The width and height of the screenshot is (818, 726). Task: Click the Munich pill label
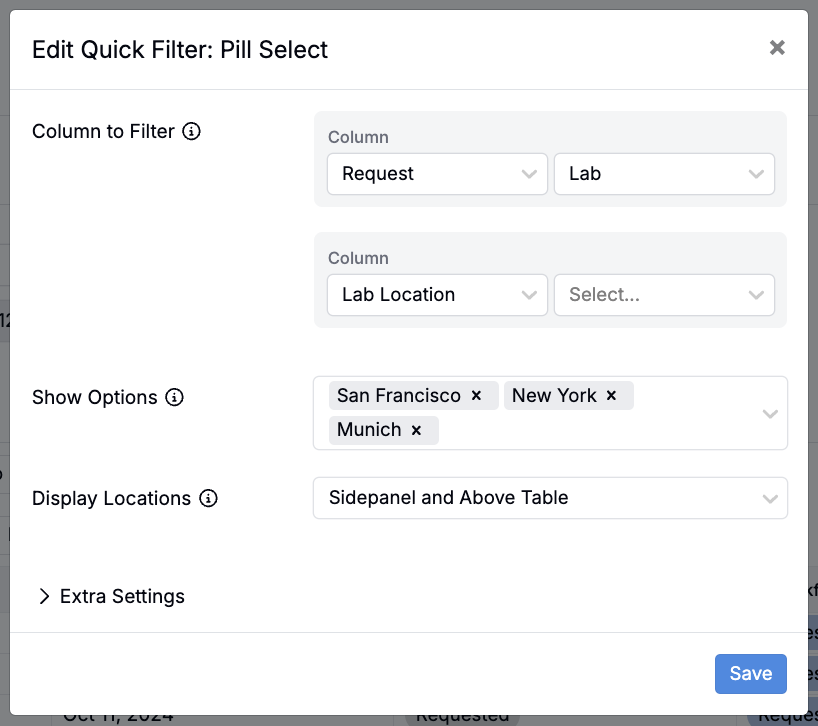(369, 430)
